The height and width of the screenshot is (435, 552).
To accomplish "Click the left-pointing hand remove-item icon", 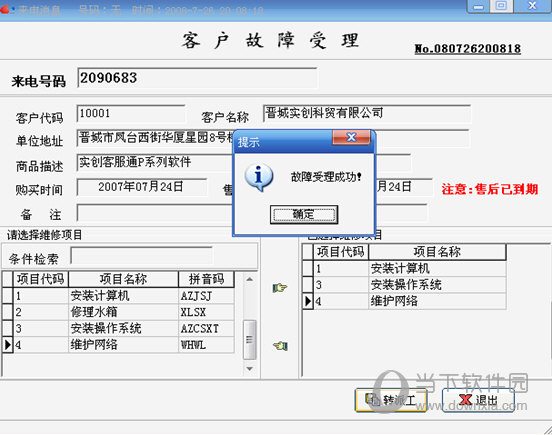I will (280, 346).
